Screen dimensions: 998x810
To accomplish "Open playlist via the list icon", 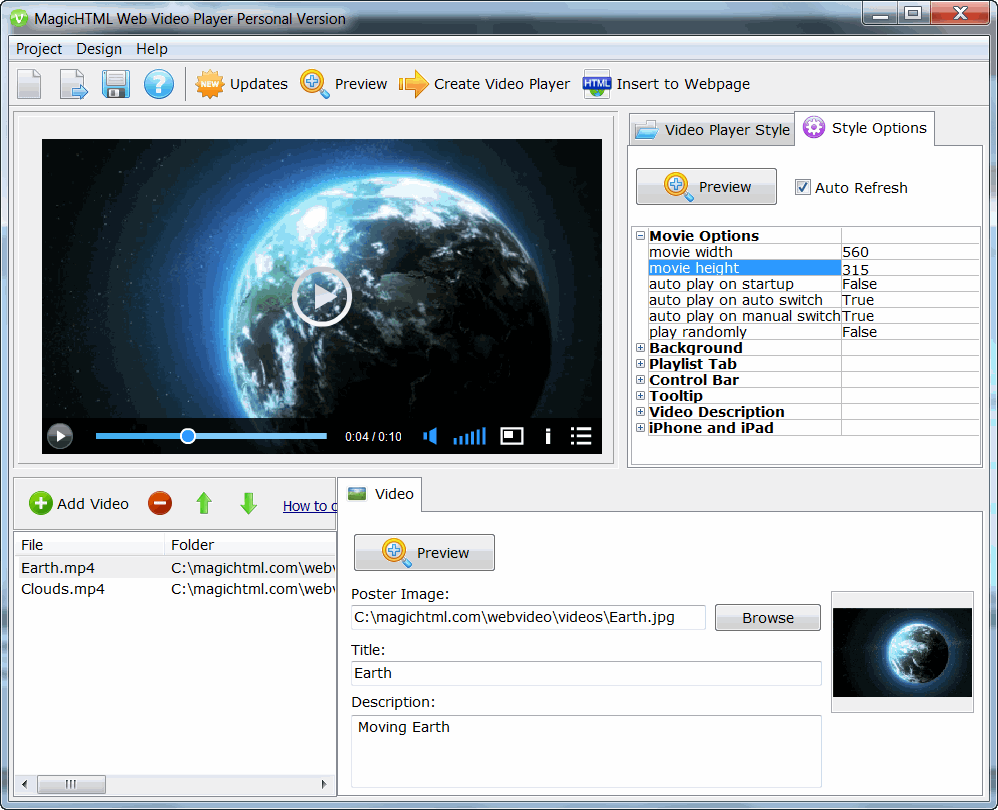I will 581,436.
